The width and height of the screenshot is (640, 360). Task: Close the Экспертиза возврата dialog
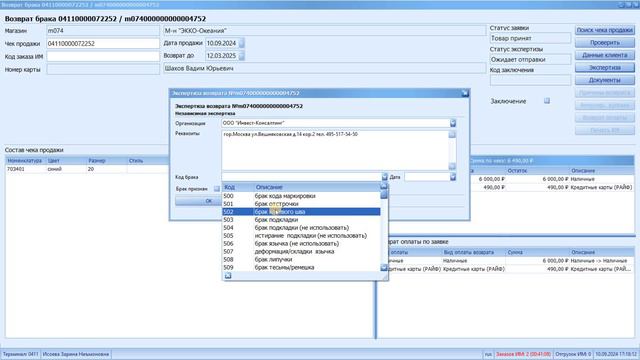click(465, 93)
